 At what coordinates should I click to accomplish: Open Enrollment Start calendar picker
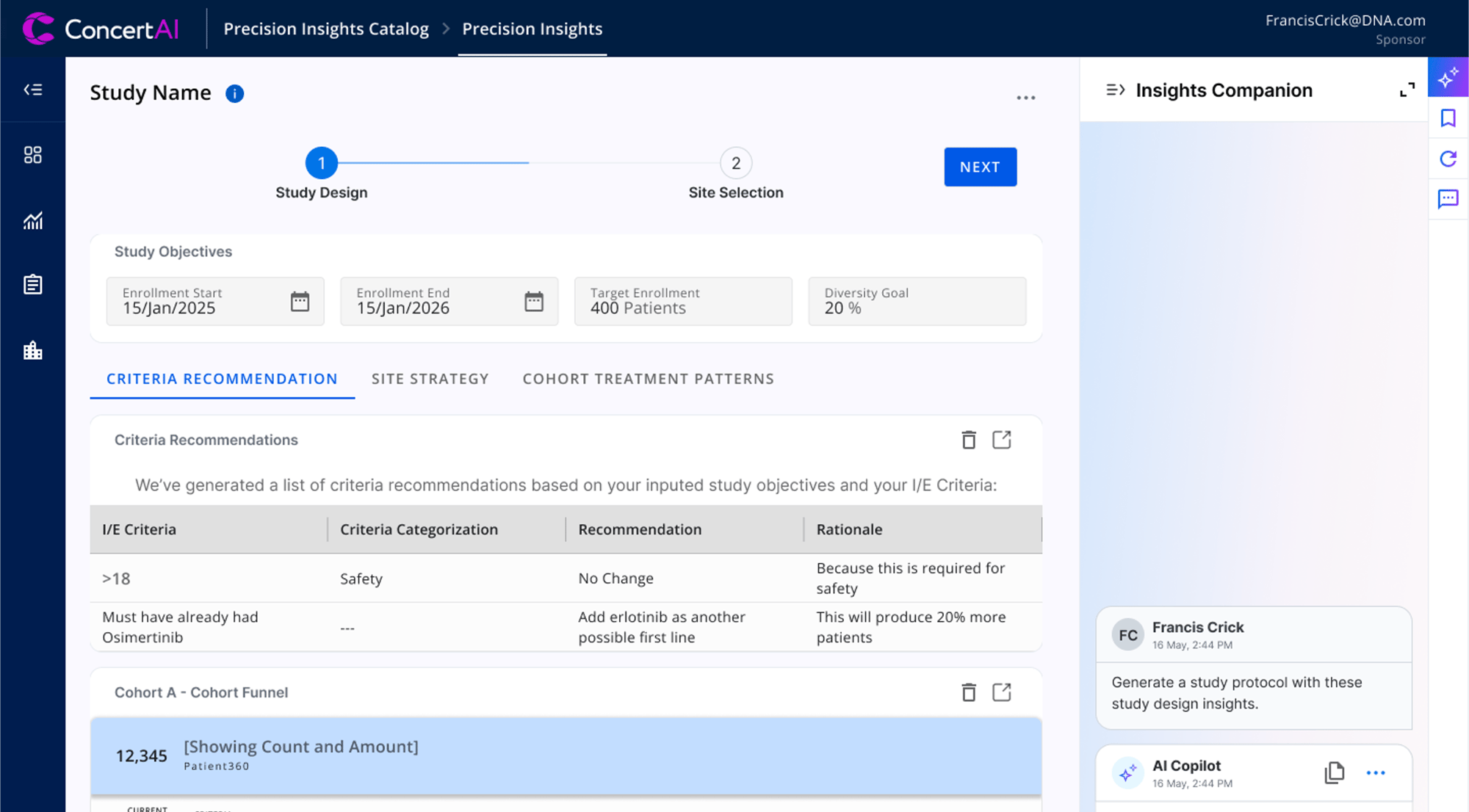click(x=300, y=301)
